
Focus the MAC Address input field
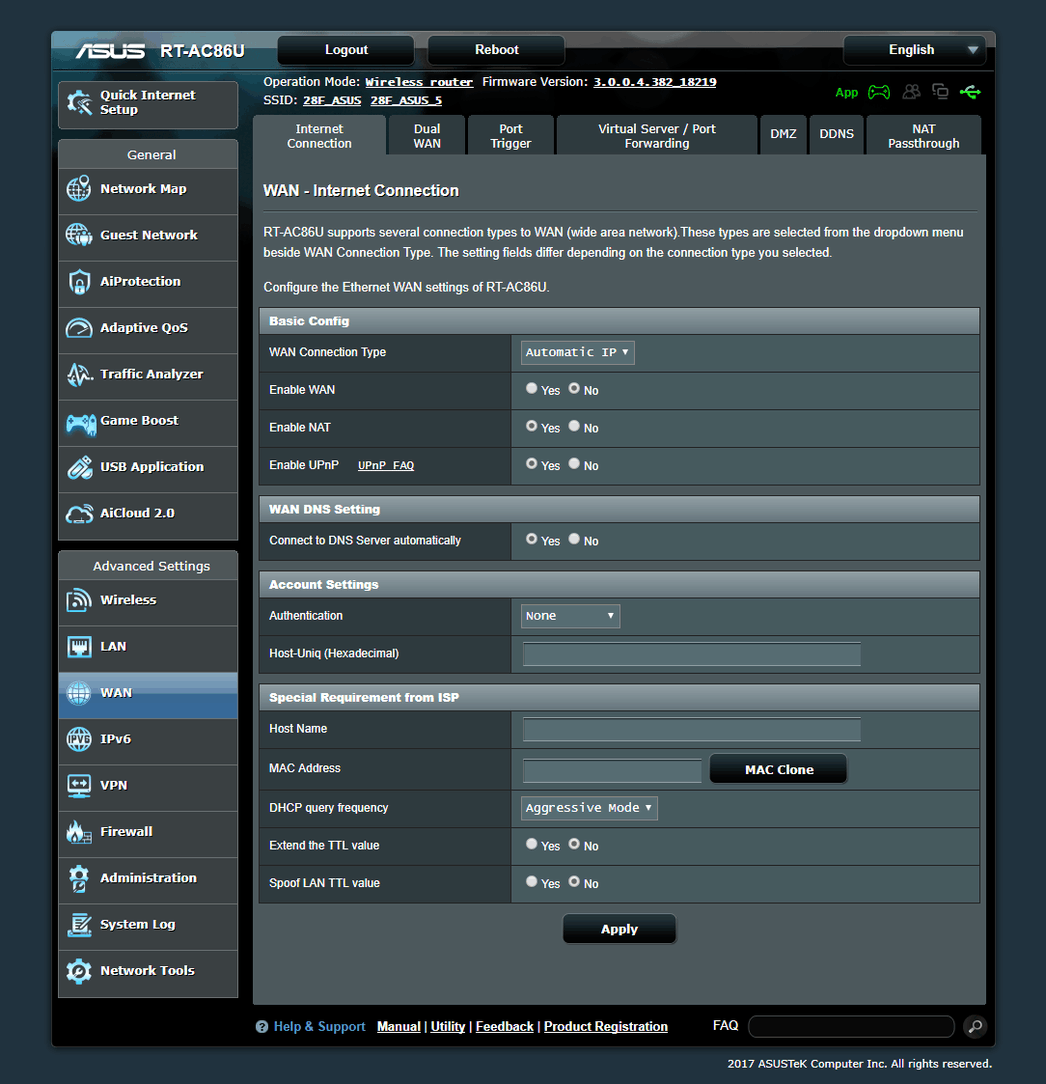click(612, 770)
